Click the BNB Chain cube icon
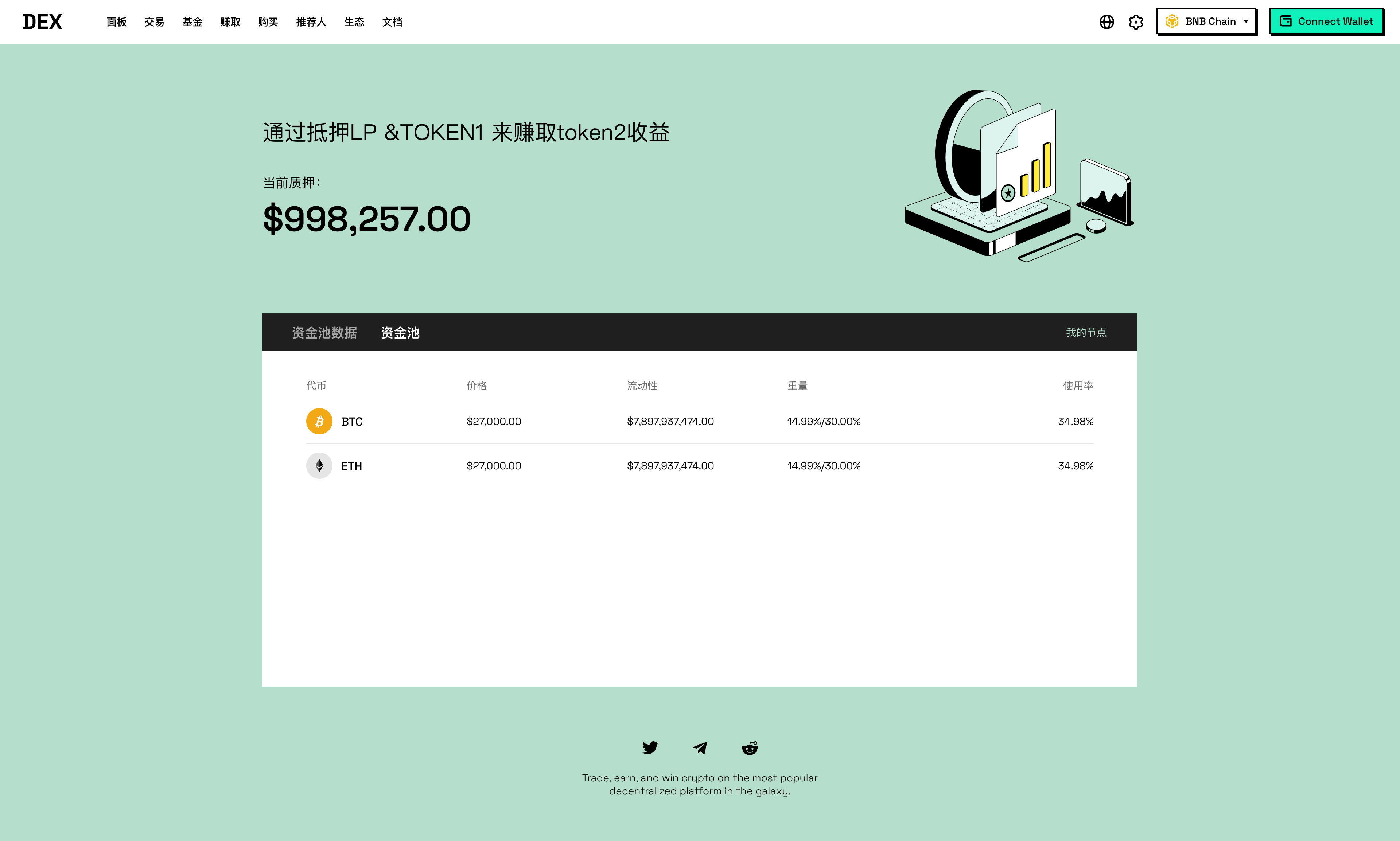 [1172, 21]
